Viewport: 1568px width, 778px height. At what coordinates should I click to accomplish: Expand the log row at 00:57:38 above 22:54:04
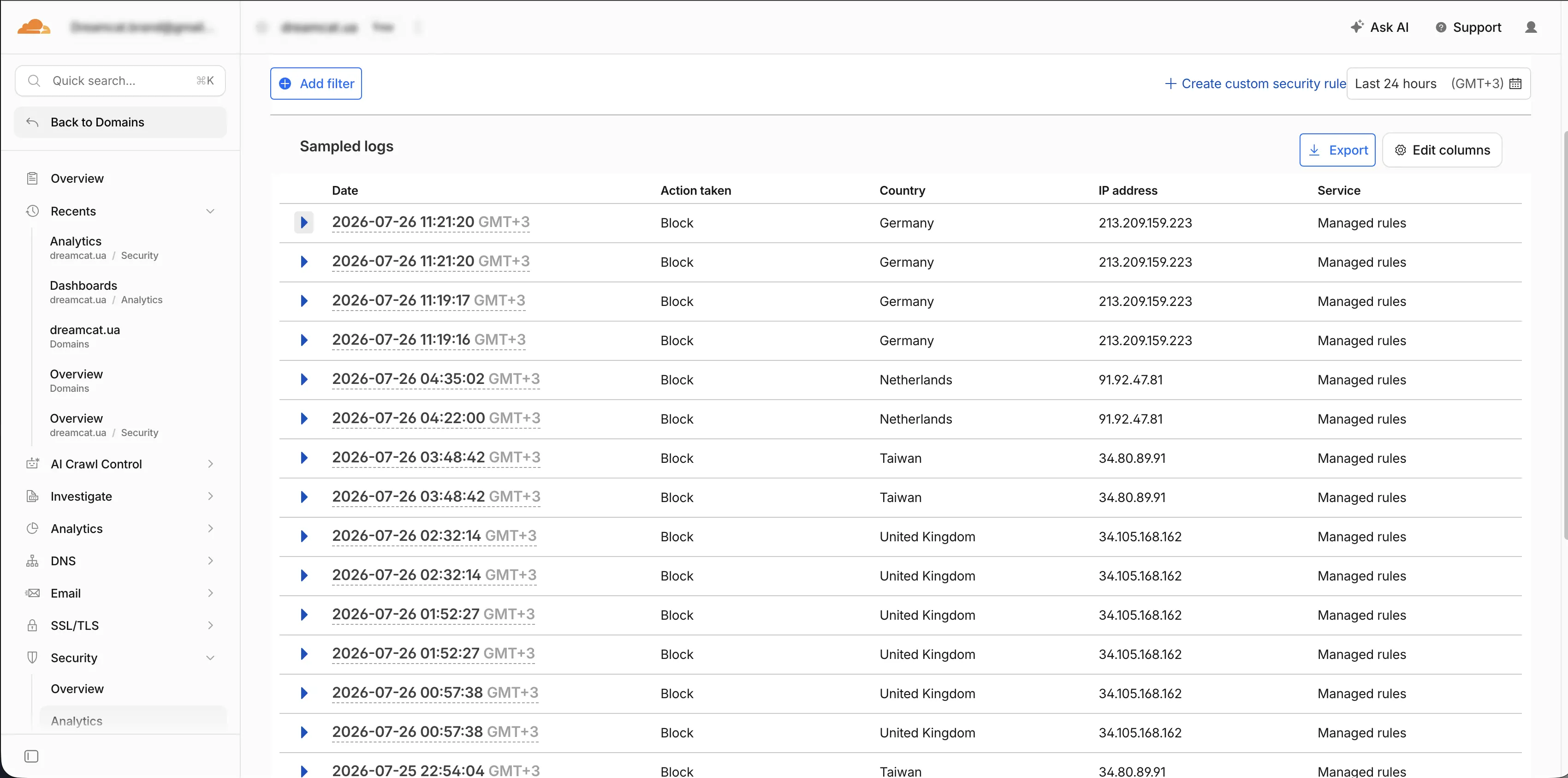(x=304, y=732)
